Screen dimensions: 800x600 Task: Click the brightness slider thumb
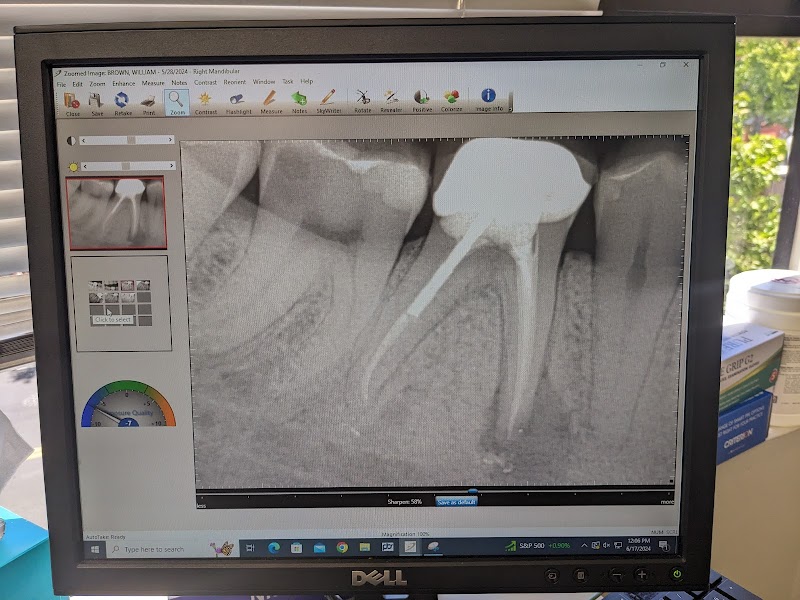pyautogui.click(x=126, y=166)
